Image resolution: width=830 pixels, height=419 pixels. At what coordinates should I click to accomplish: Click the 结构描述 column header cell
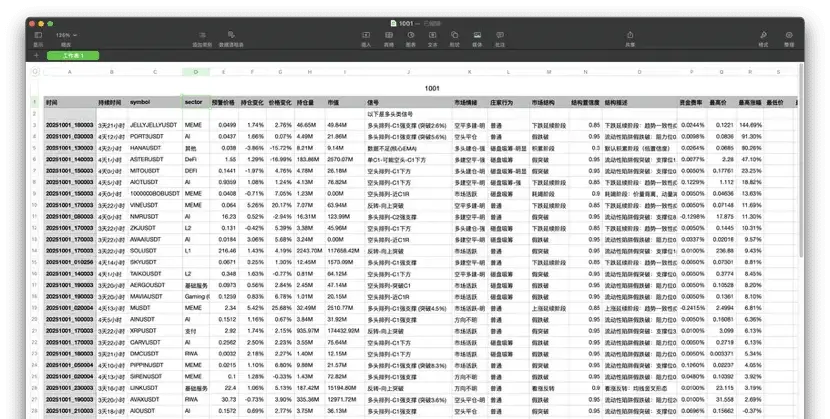640,102
